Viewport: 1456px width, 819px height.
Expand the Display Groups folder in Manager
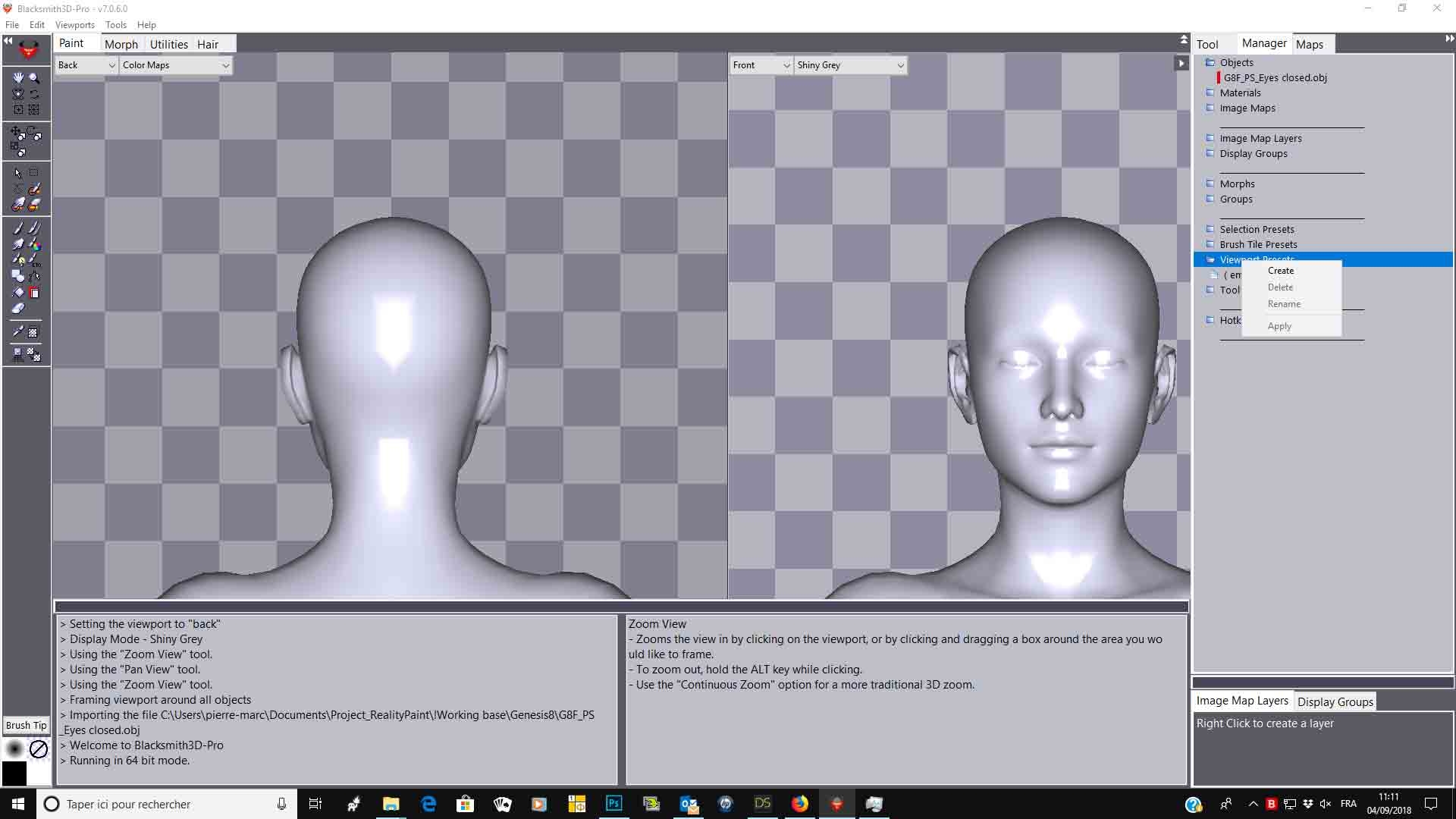coord(1210,153)
